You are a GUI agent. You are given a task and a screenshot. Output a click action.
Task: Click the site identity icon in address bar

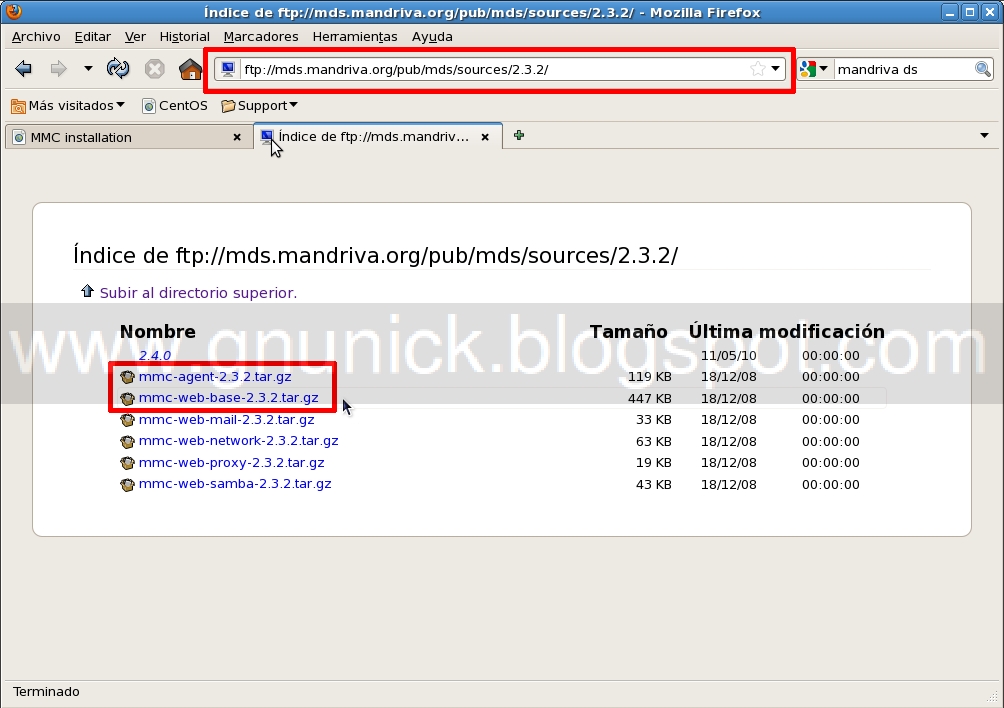coord(228,69)
